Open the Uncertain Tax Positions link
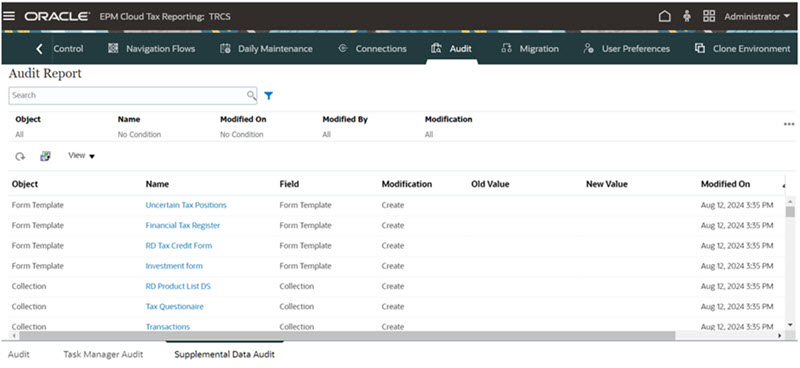Image resolution: width=800 pixels, height=368 pixels. pos(186,205)
